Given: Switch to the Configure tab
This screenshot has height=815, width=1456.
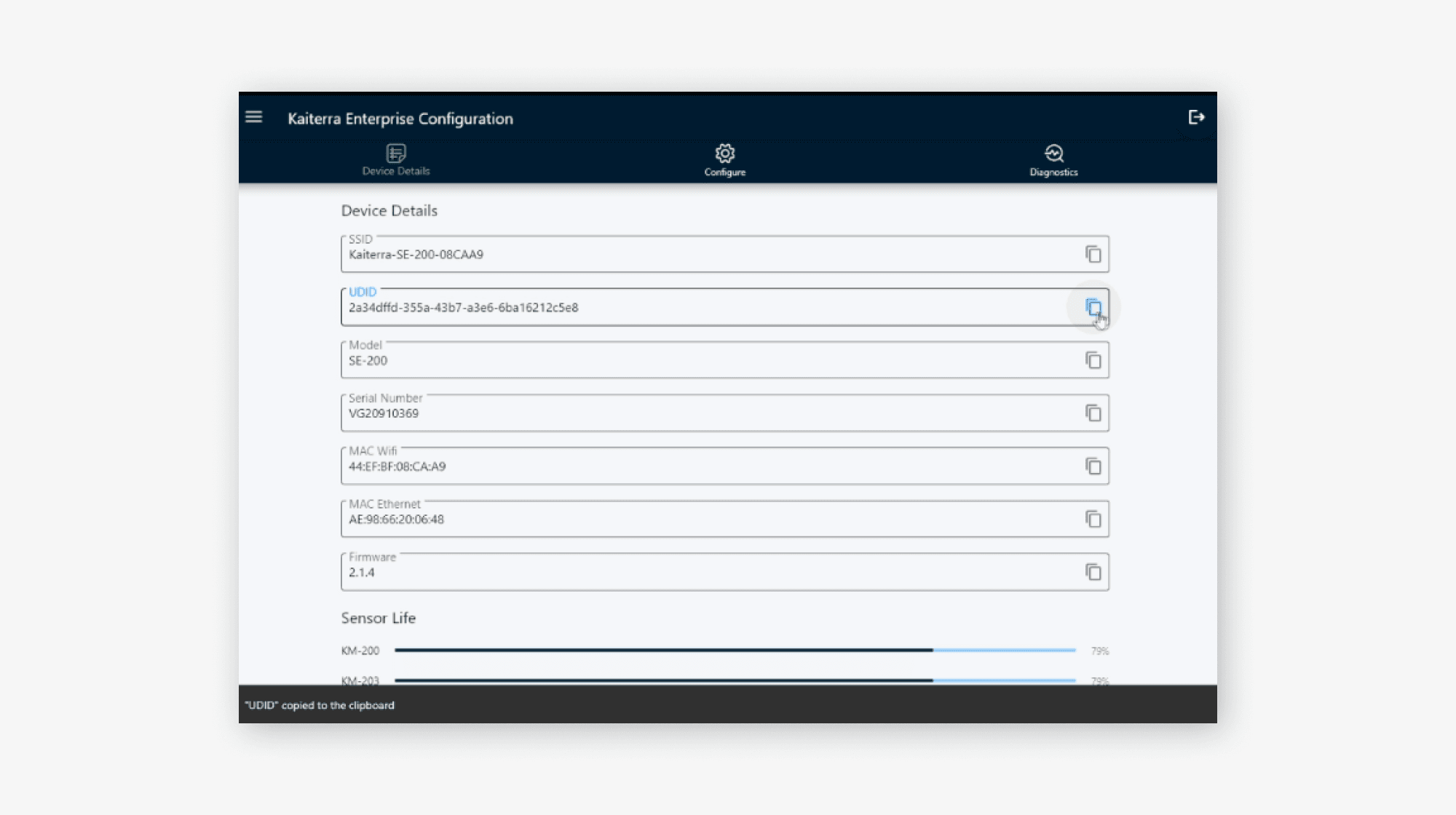Looking at the screenshot, I should pyautogui.click(x=724, y=160).
